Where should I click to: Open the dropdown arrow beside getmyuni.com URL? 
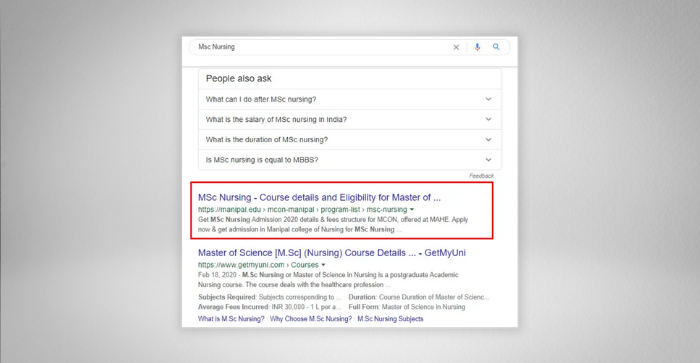(x=323, y=265)
